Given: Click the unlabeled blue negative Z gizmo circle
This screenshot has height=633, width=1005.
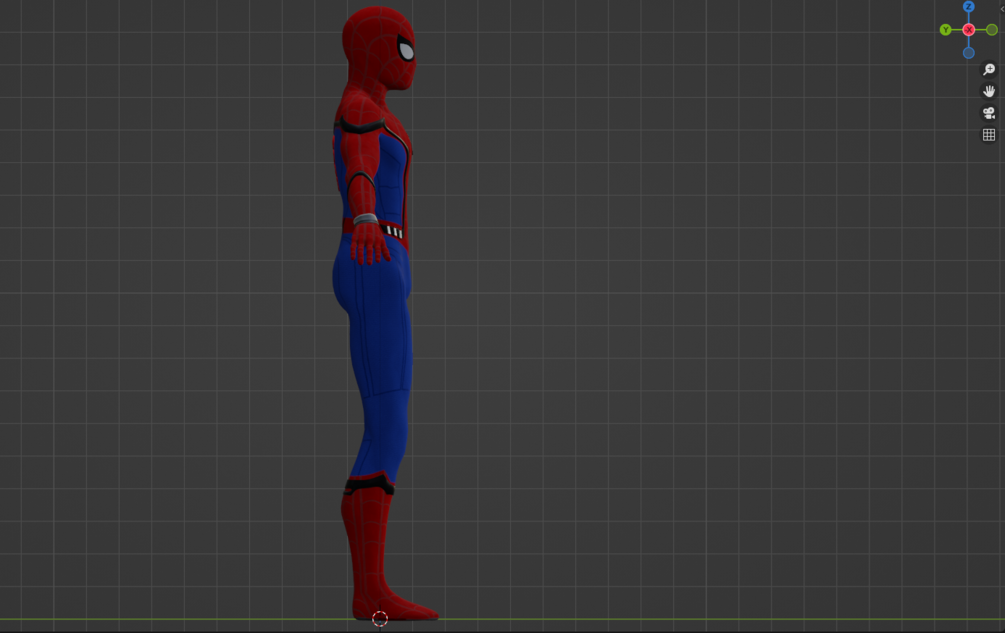Looking at the screenshot, I should 968,53.
